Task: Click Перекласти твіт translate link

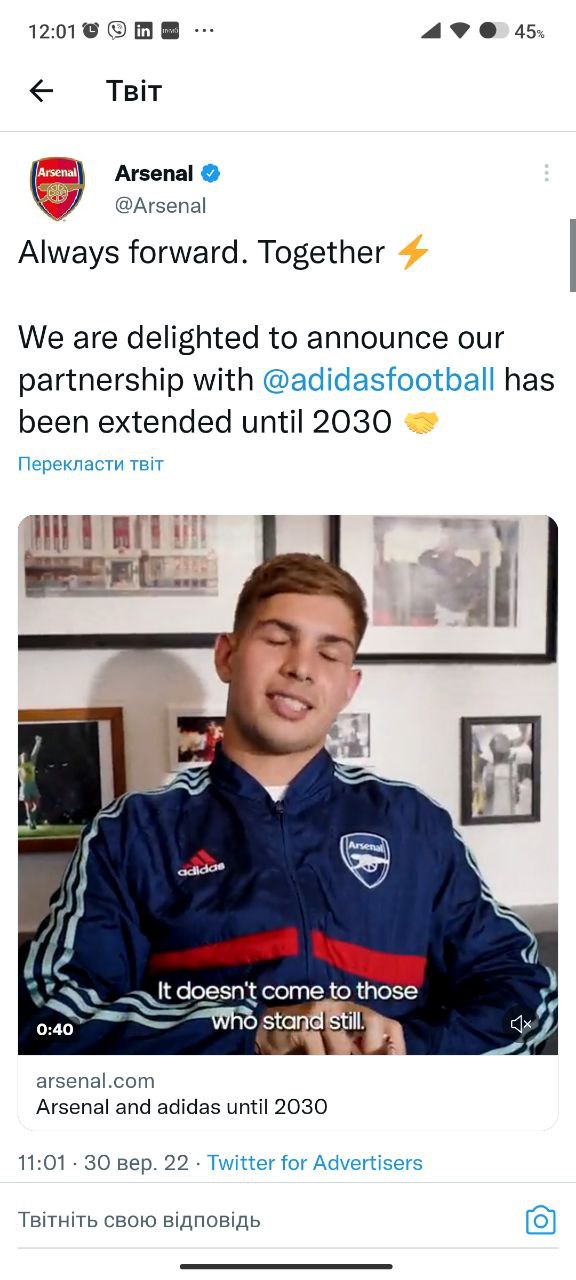Action: (x=90, y=464)
